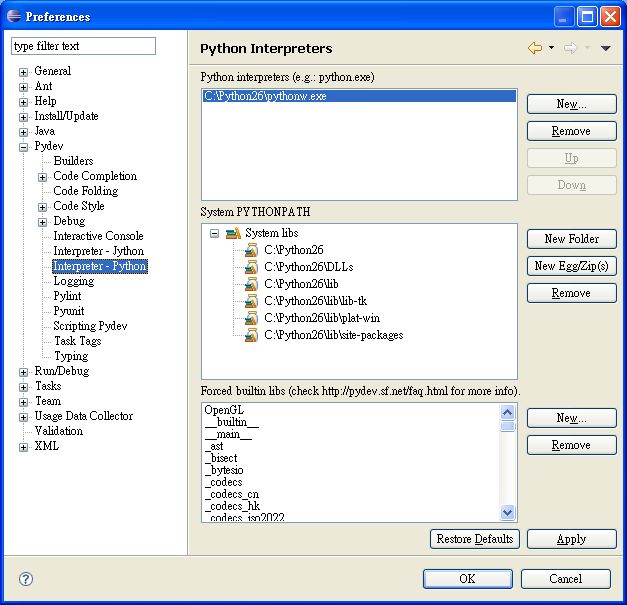Select C:\Python26\pythonw.exe interpreter entry
Image resolution: width=627 pixels, height=605 pixels.
click(x=359, y=96)
